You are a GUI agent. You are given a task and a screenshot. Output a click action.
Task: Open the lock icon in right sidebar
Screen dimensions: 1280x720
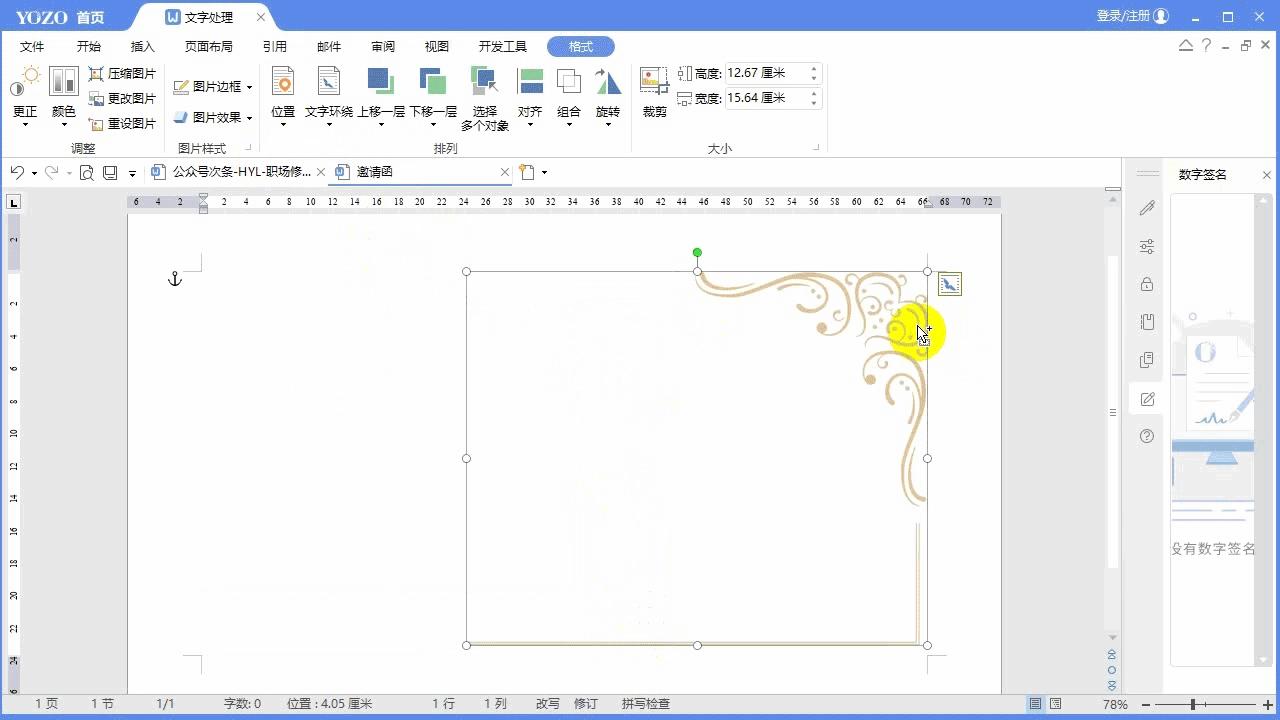pos(1147,284)
